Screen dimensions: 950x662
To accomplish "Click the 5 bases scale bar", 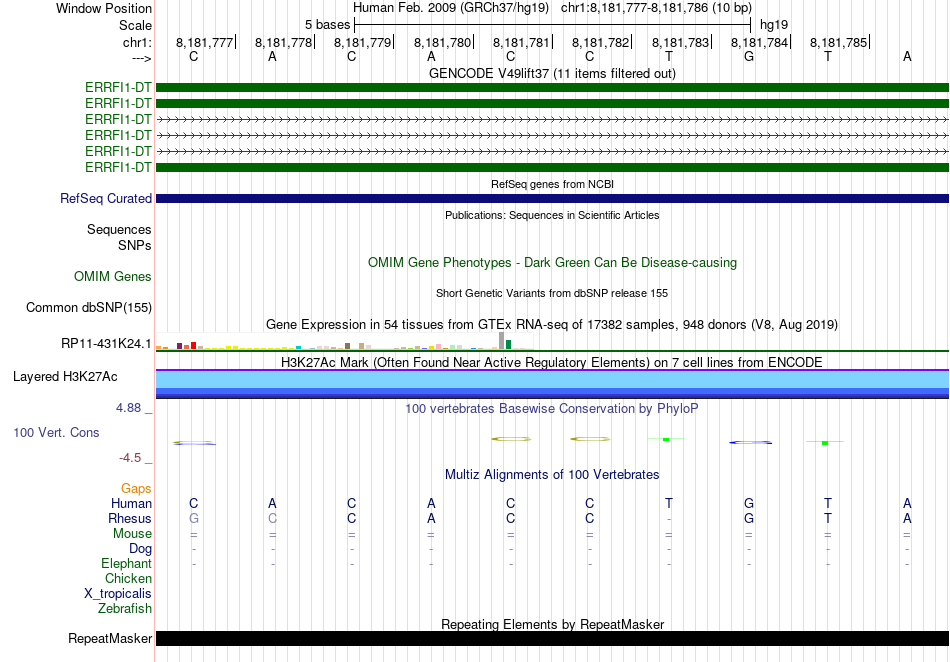I will click(x=552, y=25).
